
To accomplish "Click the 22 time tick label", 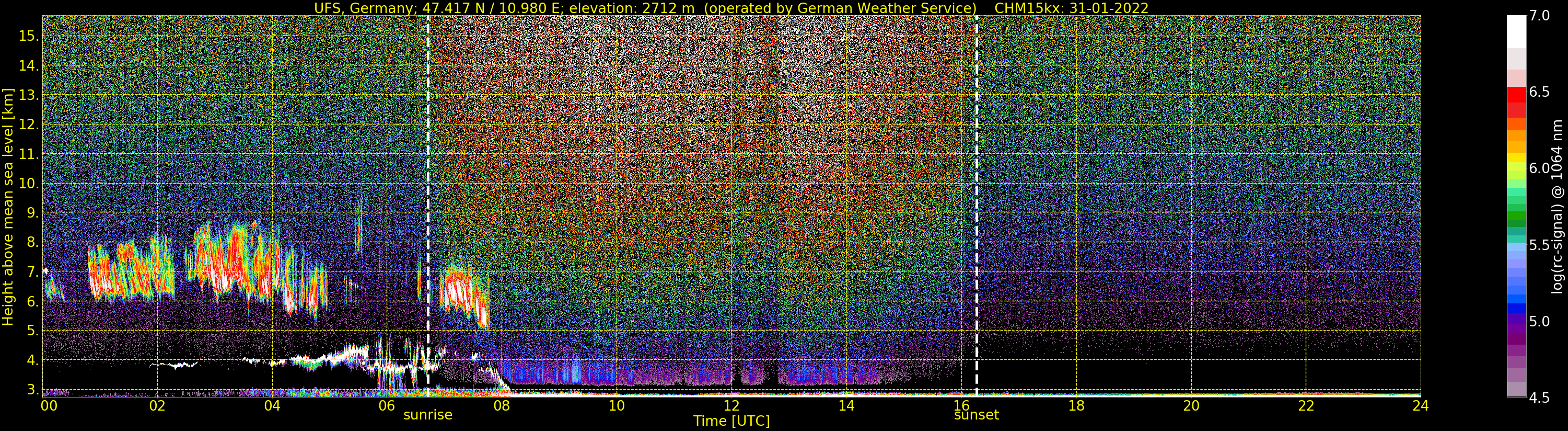I will click(x=1306, y=406).
